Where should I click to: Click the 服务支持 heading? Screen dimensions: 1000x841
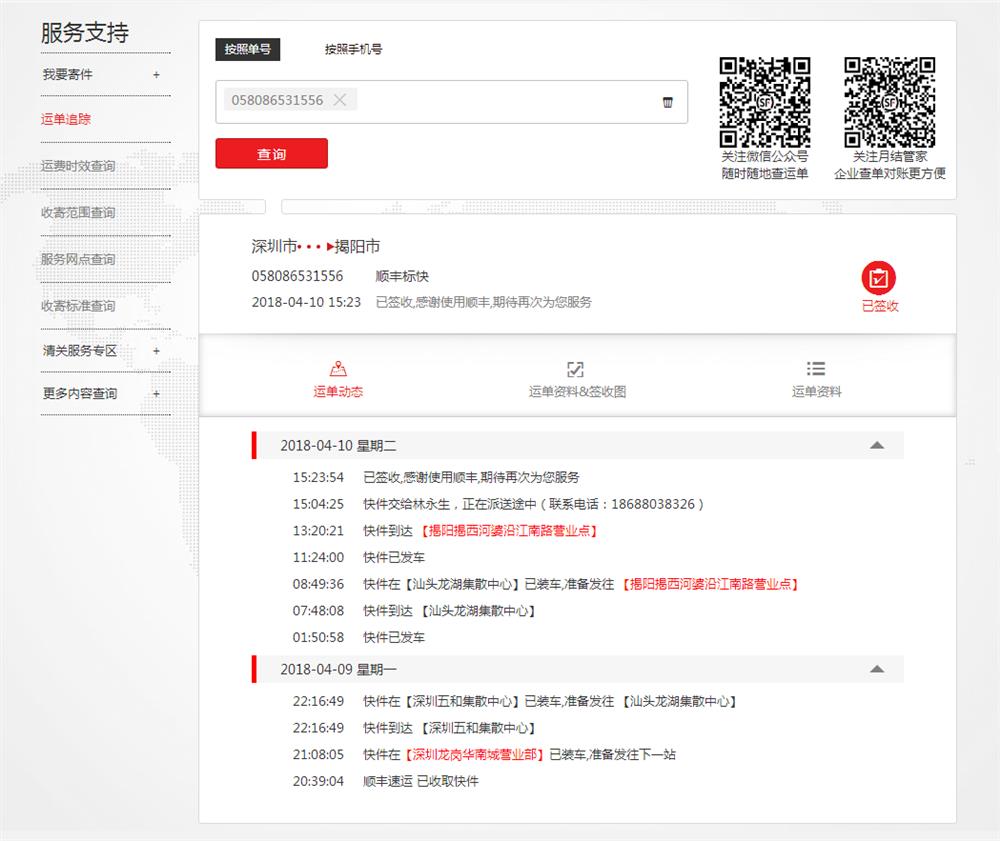pos(85,33)
